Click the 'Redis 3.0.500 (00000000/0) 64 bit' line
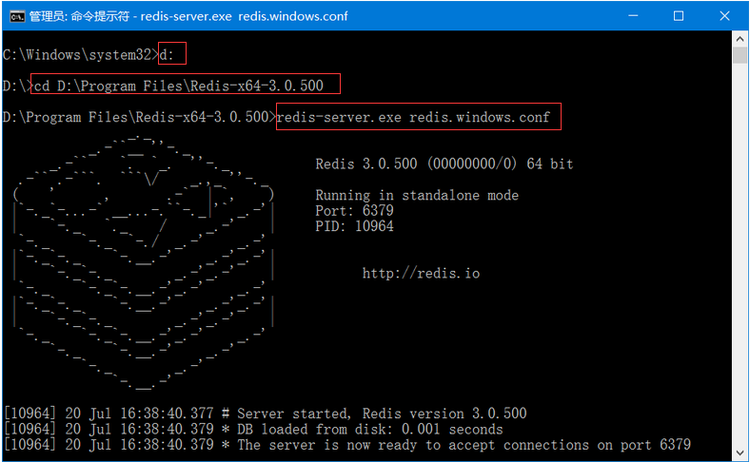The image size is (750, 462). coord(444,164)
